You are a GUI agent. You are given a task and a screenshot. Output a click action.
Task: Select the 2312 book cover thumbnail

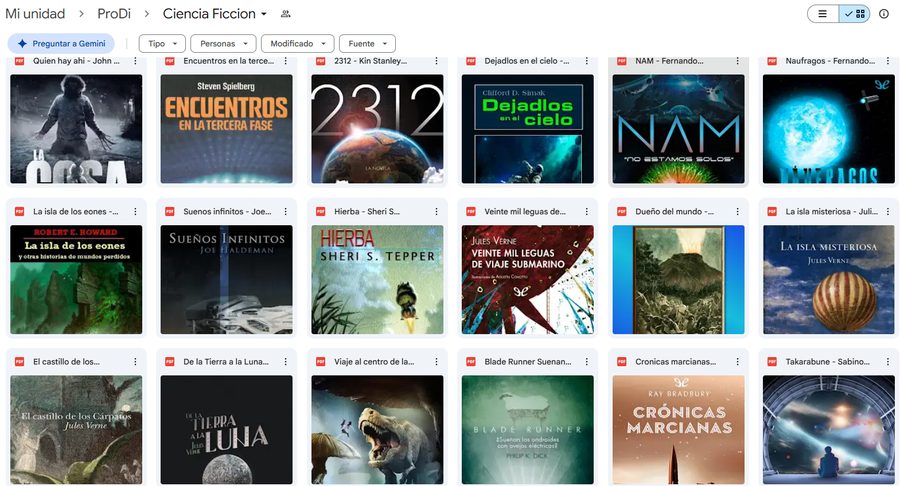[x=377, y=129]
